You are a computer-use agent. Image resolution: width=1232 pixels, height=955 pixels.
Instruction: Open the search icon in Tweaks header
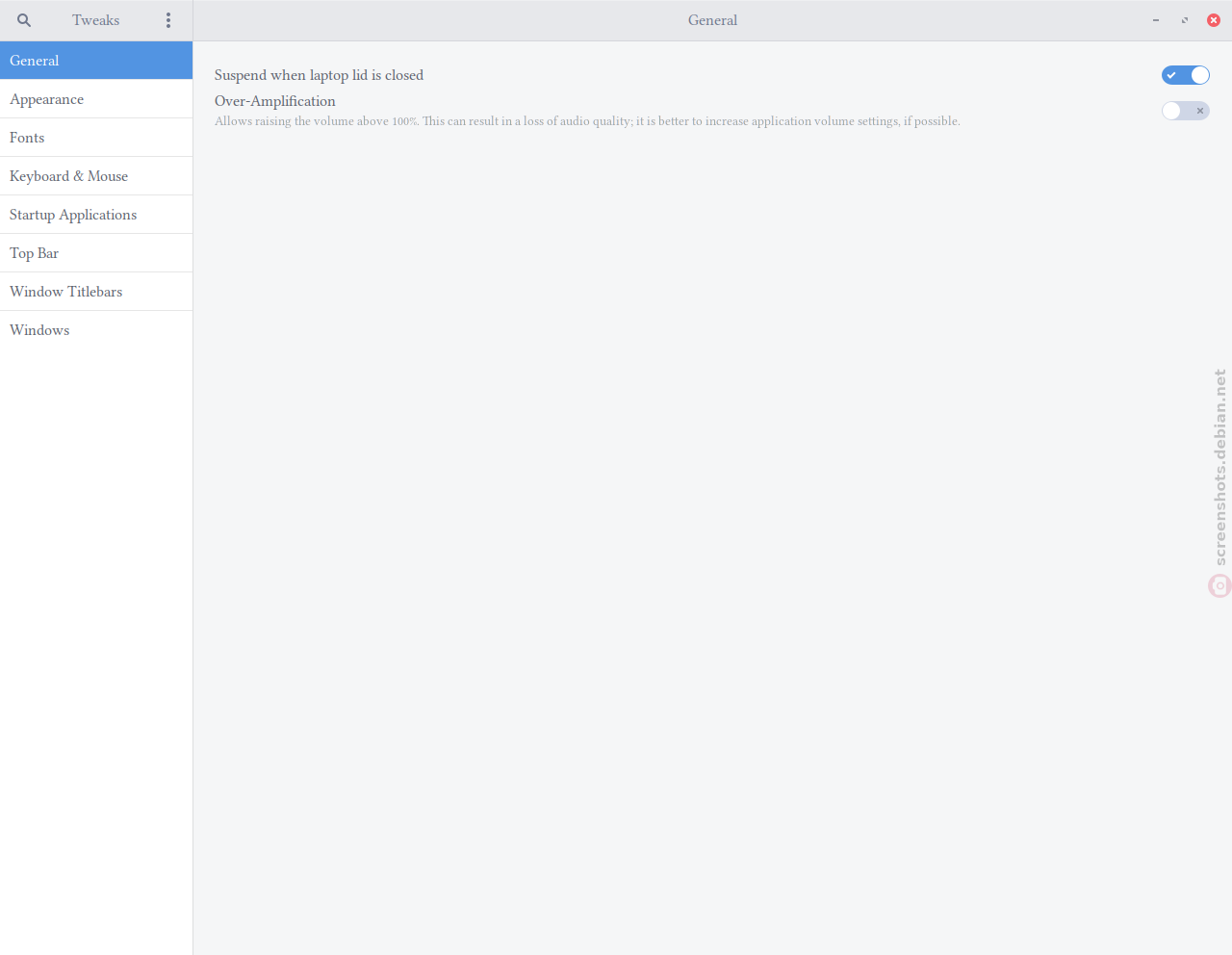[24, 20]
